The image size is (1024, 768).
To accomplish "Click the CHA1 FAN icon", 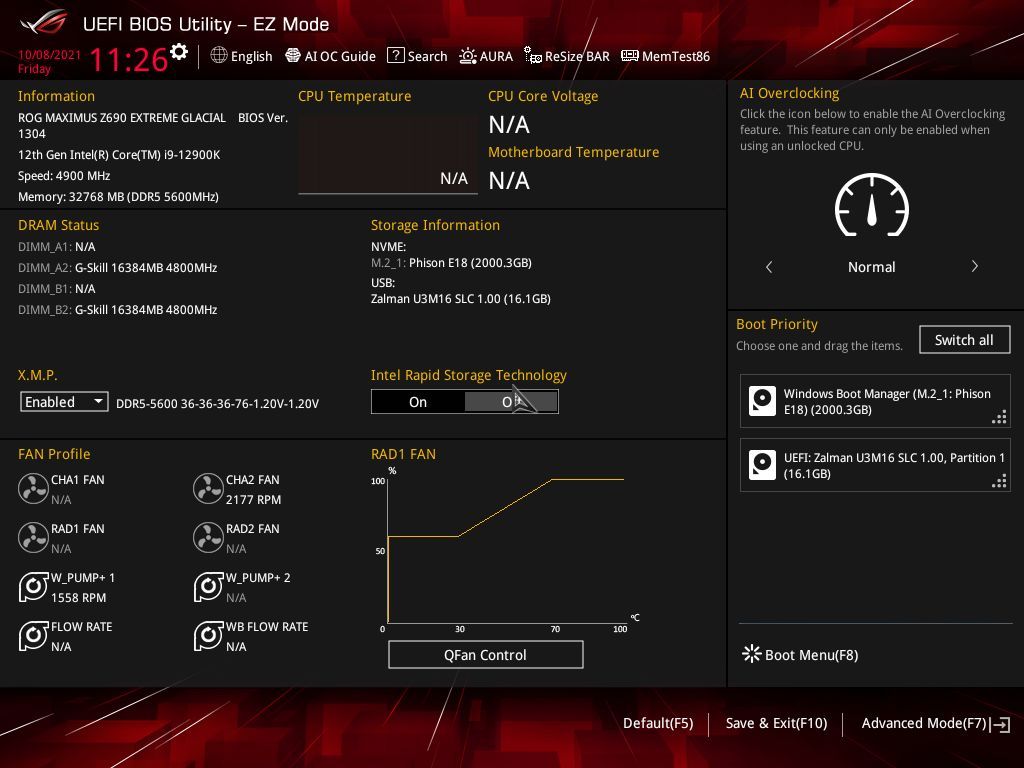I will [33, 488].
